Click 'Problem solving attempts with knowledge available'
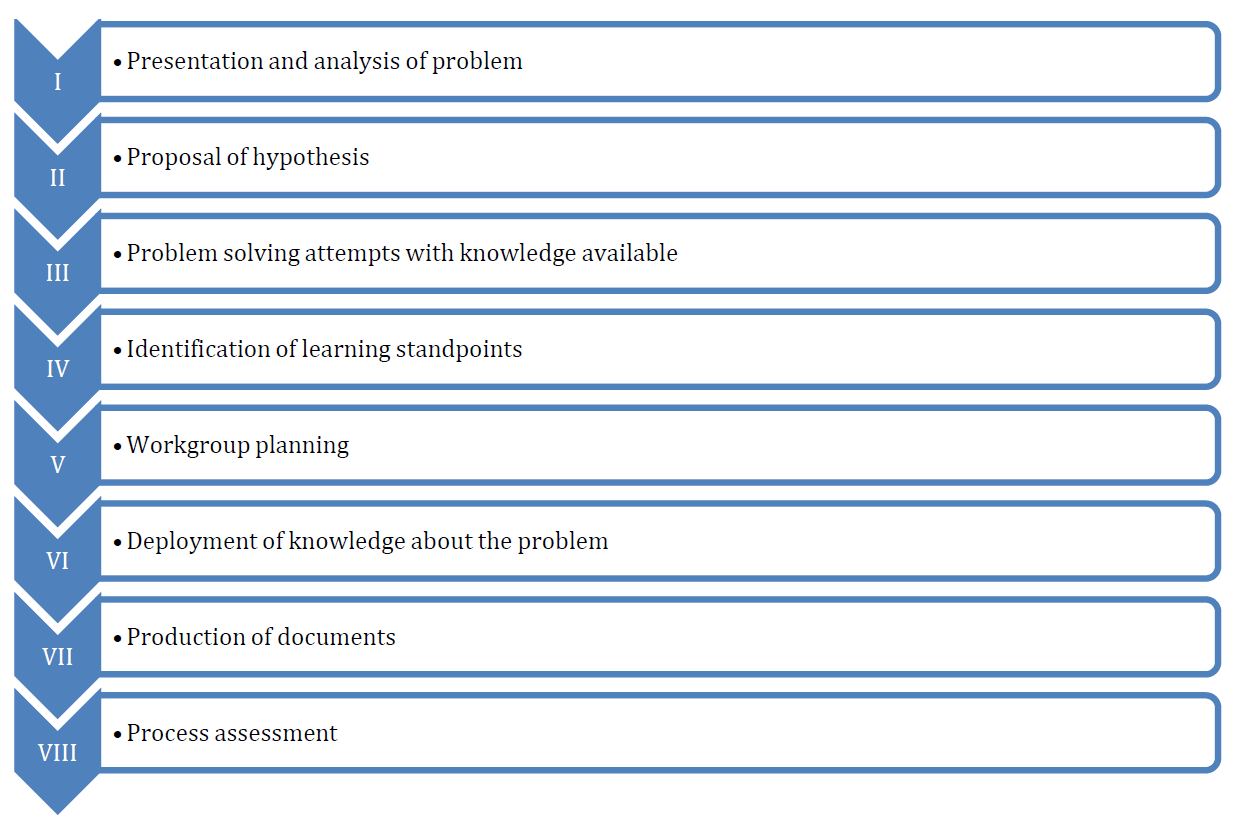The image size is (1235, 817). click(402, 254)
